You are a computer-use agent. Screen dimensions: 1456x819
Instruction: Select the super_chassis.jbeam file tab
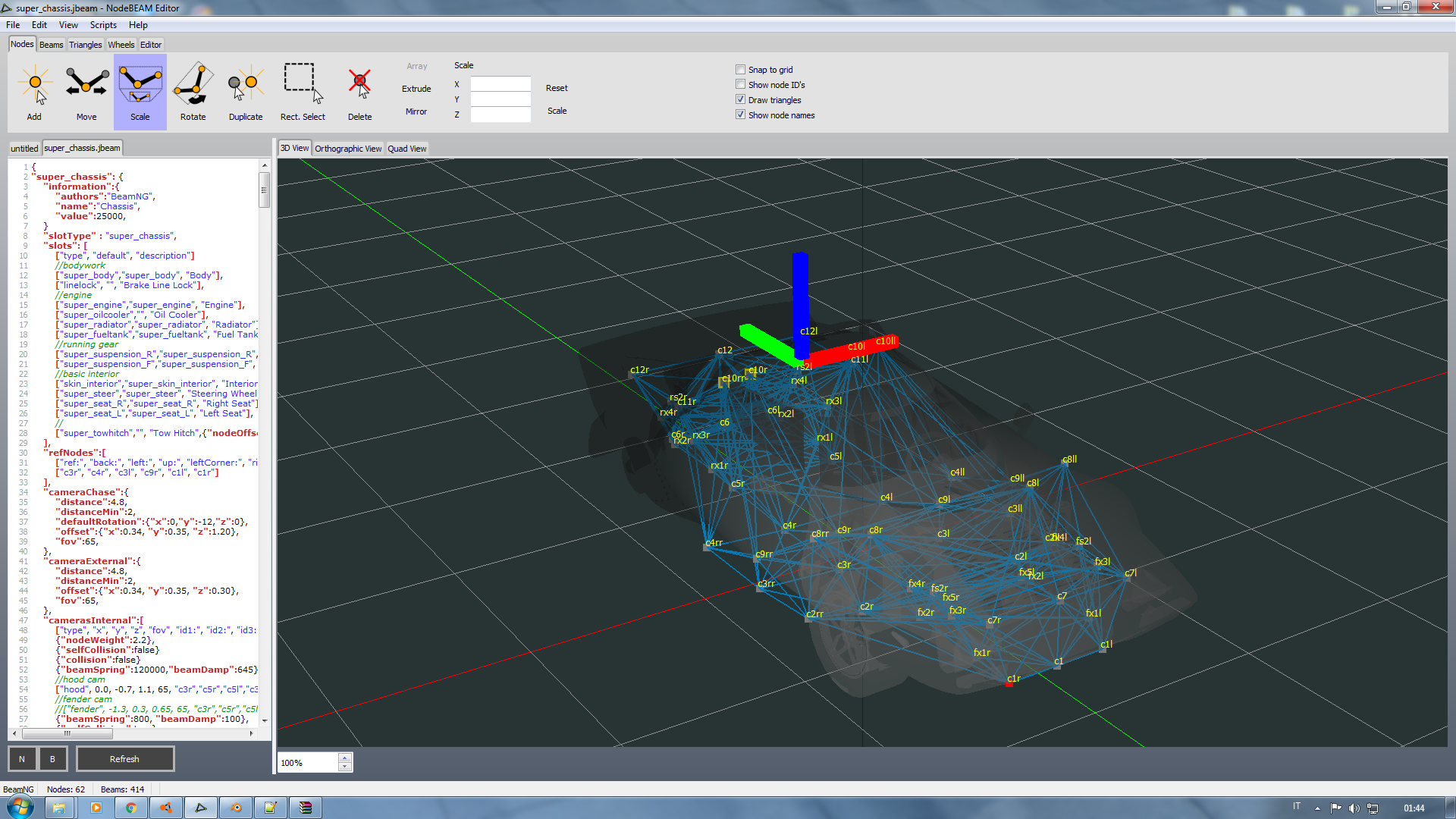pos(82,148)
